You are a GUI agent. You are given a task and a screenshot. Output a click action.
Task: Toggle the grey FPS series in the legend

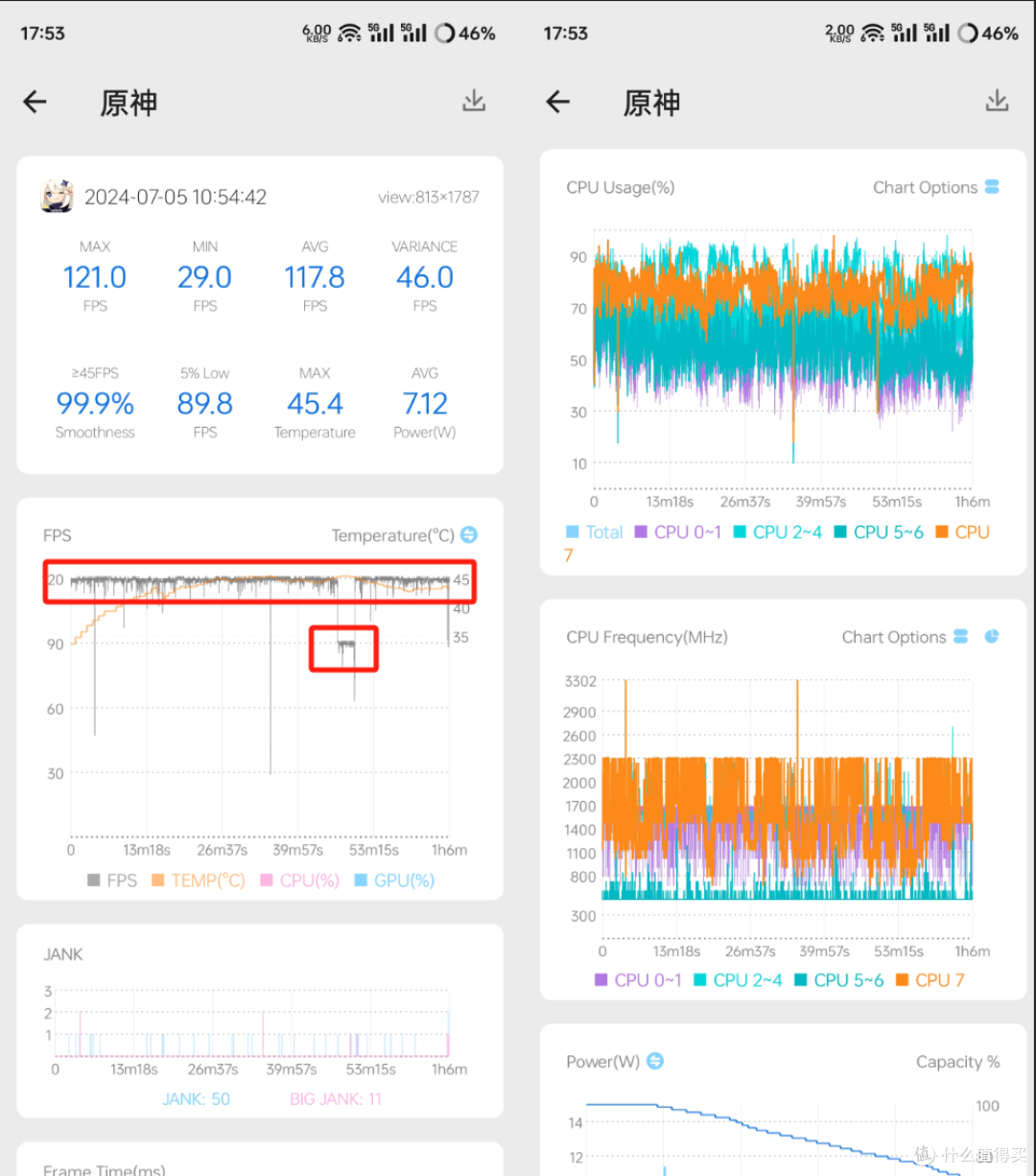click(111, 880)
